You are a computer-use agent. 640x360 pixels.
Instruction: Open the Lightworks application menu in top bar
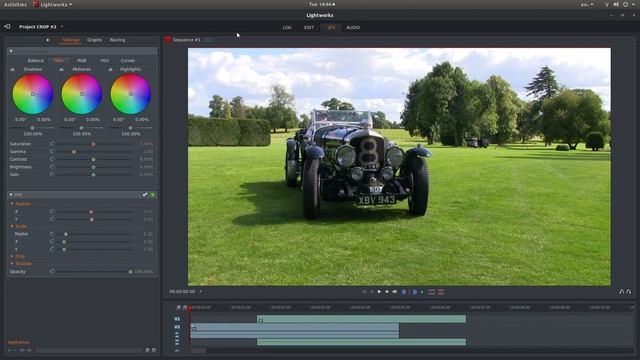point(53,4)
